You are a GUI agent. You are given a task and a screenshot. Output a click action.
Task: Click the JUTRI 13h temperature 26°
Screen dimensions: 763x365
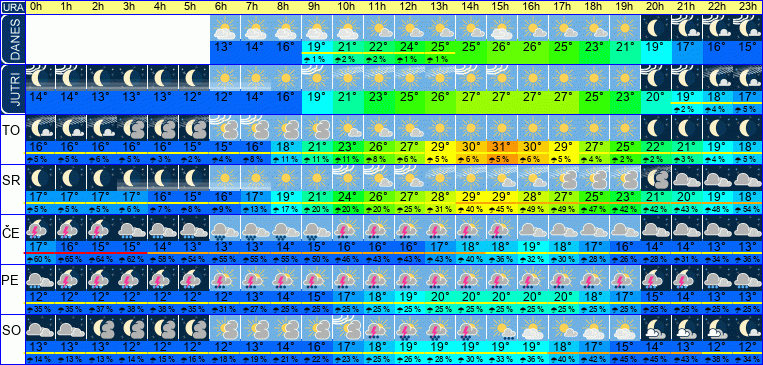[x=440, y=96]
